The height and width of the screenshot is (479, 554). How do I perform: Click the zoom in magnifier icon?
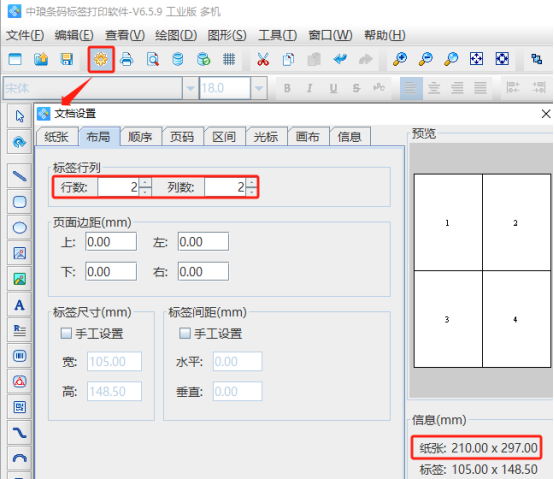click(x=400, y=59)
